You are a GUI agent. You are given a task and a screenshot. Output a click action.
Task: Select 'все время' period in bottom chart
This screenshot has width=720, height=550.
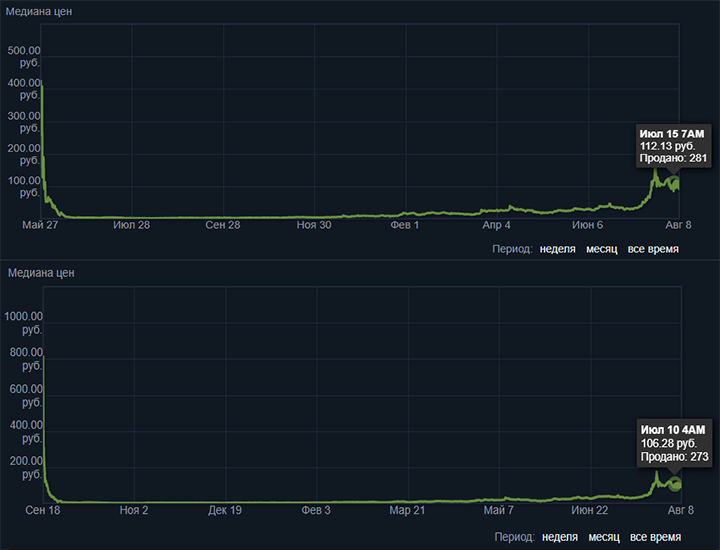(x=655, y=537)
